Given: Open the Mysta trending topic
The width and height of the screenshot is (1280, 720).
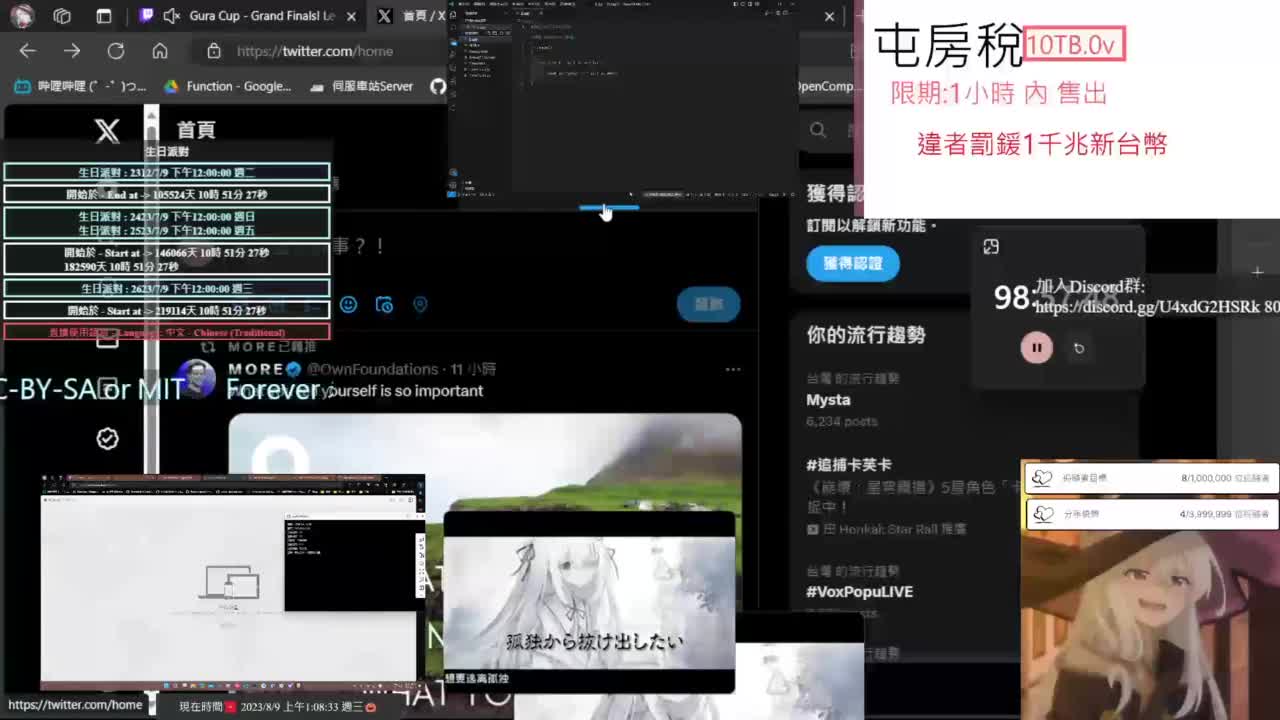Looking at the screenshot, I should click(828, 400).
